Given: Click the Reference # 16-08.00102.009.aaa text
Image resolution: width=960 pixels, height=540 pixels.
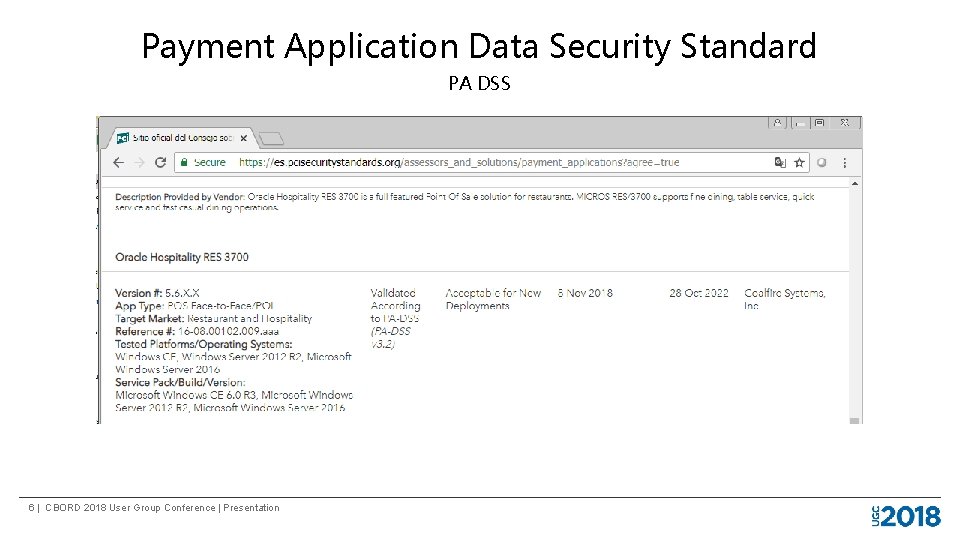Looking at the screenshot, I should coord(197,331).
